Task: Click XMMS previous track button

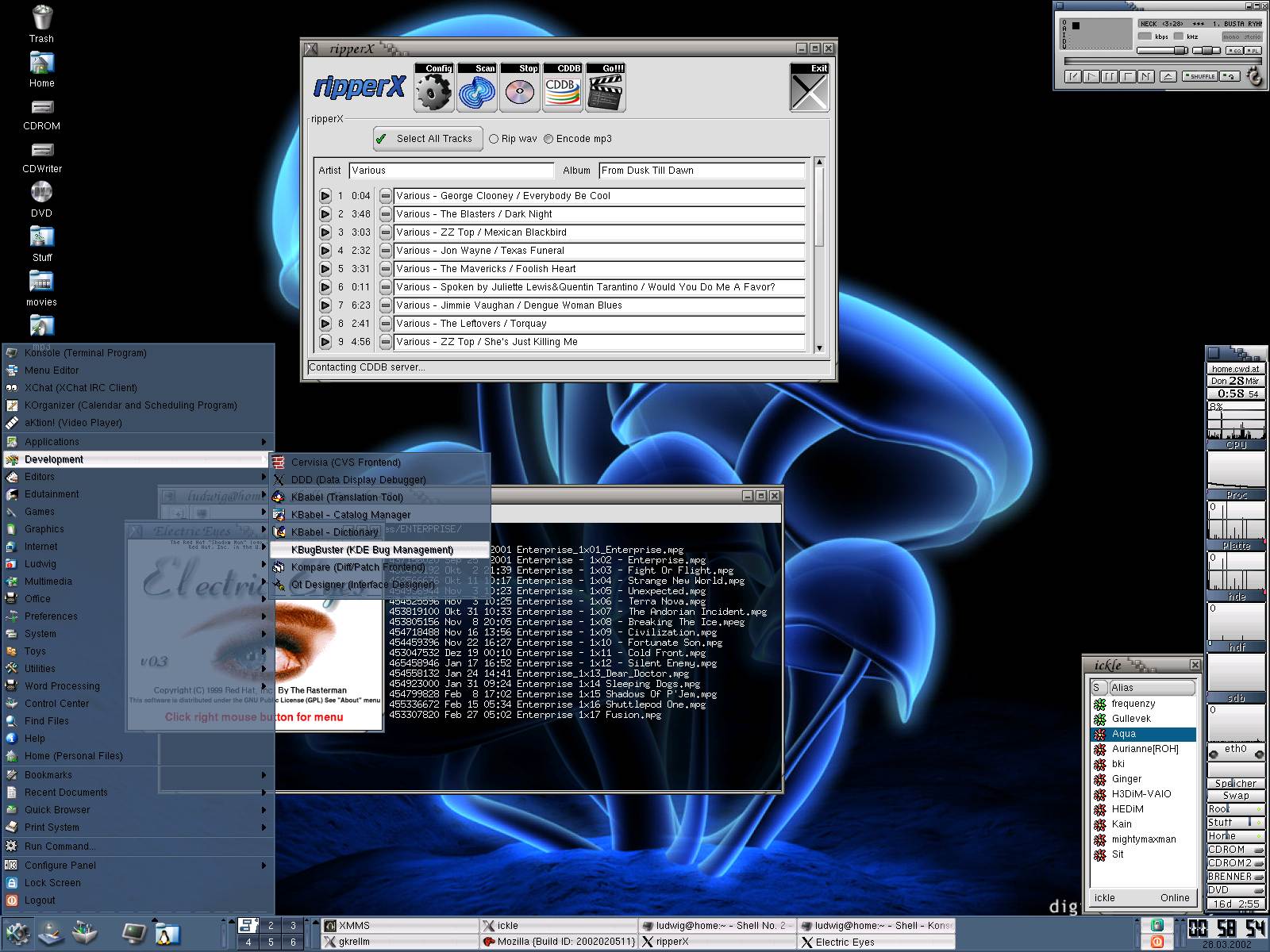Action: pos(1073,76)
